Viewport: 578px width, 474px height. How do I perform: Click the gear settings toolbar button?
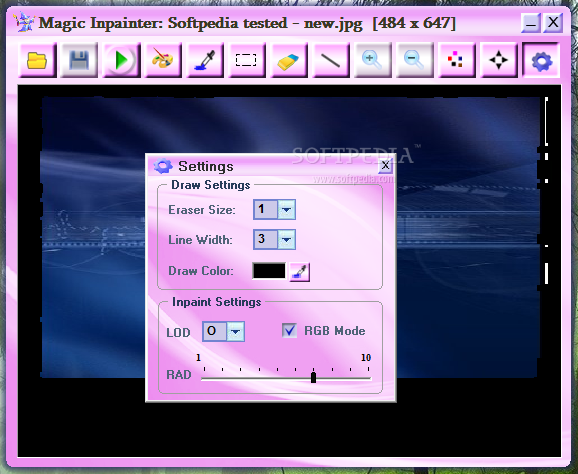(541, 60)
